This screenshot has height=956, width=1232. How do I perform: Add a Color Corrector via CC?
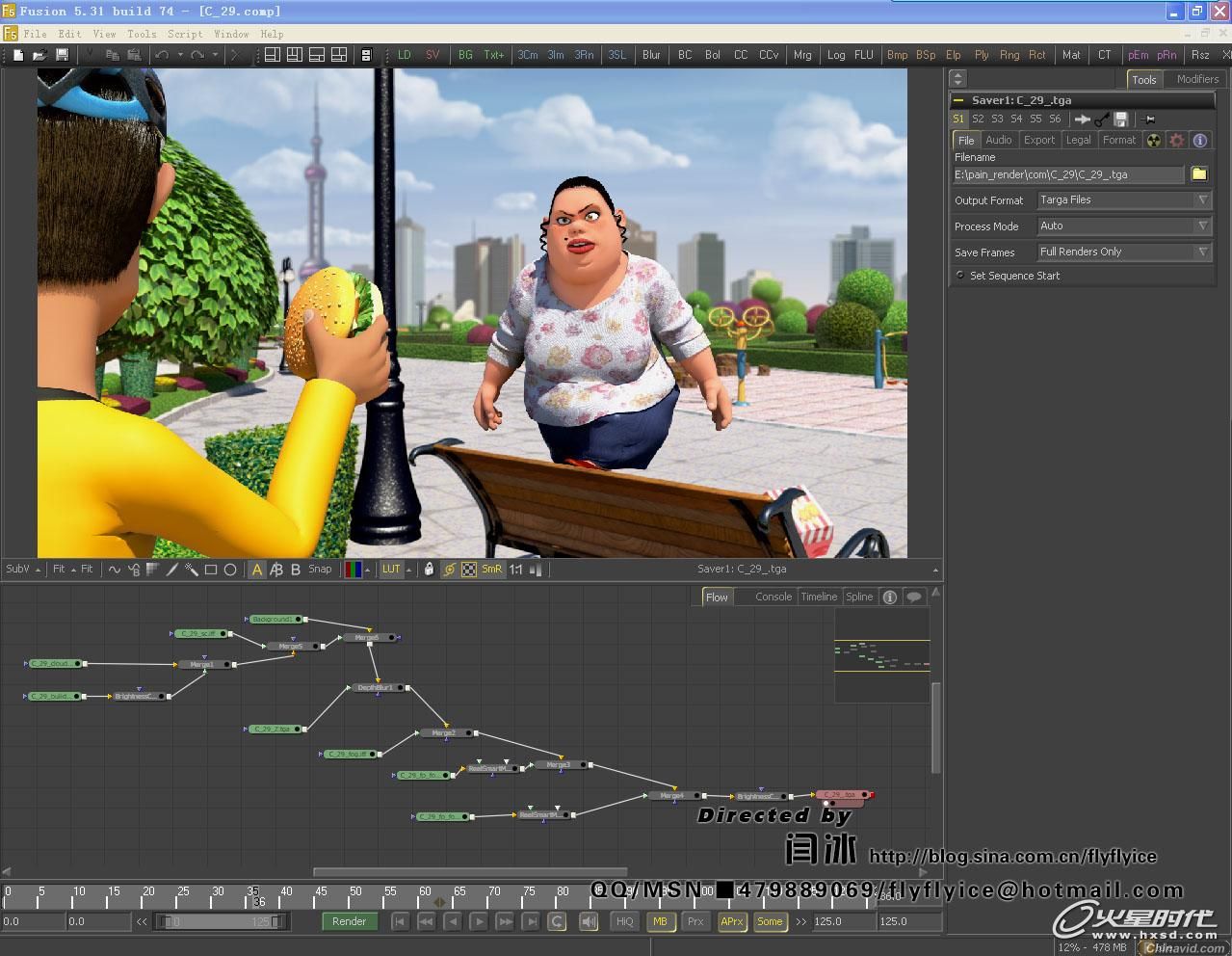(741, 55)
